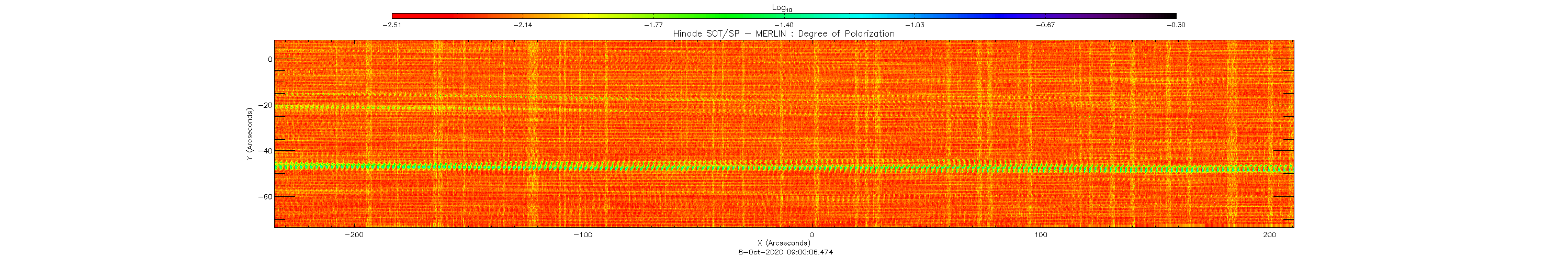Click the Log10 label above the colorbar
1568x268 pixels.
(x=782, y=8)
